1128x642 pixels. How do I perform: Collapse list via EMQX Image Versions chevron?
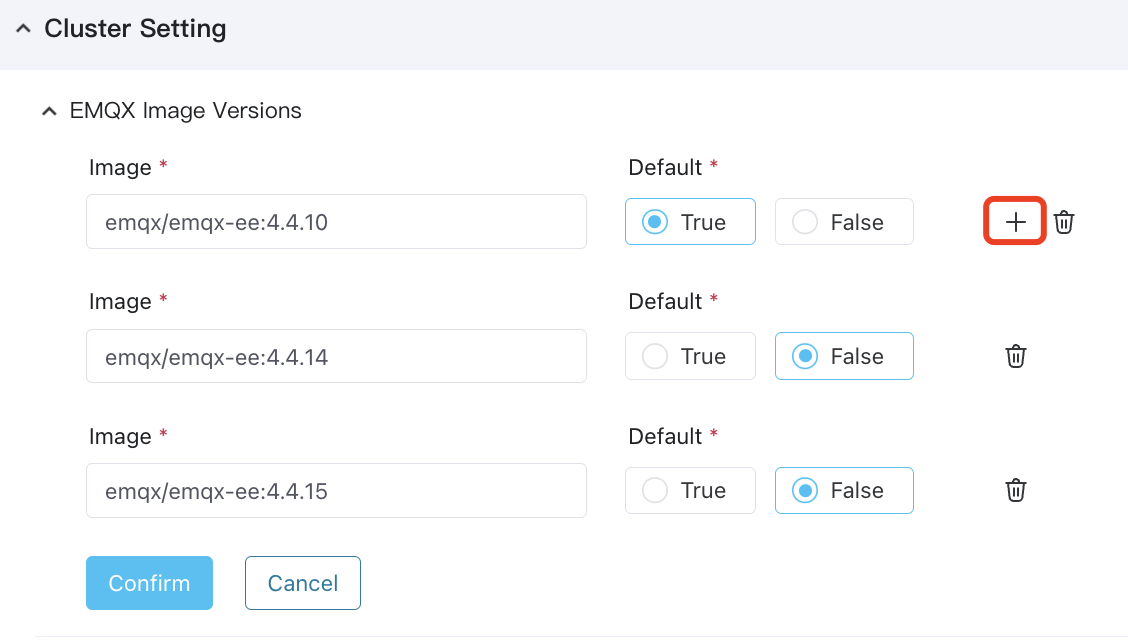(48, 112)
